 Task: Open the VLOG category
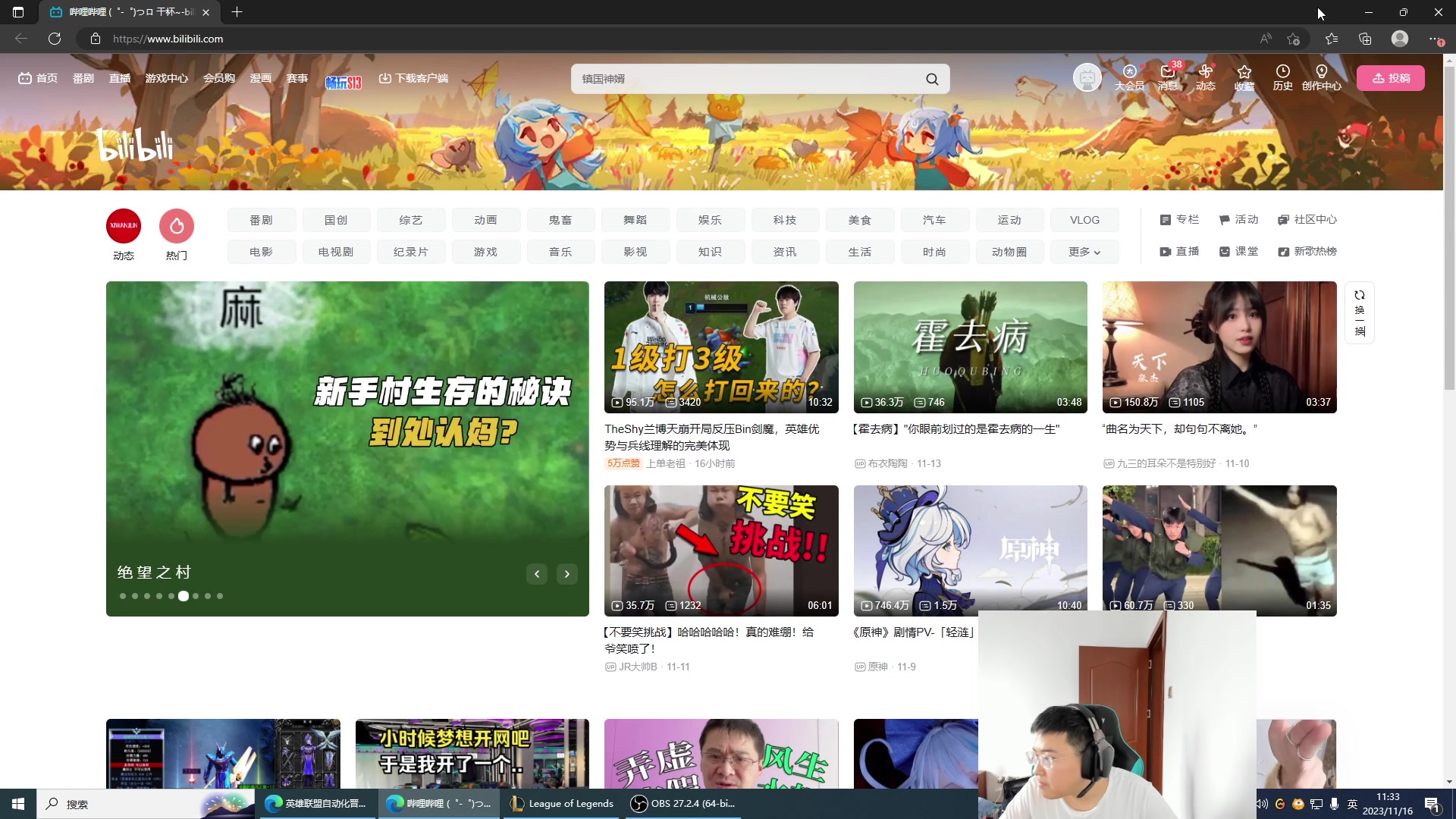pos(1084,220)
